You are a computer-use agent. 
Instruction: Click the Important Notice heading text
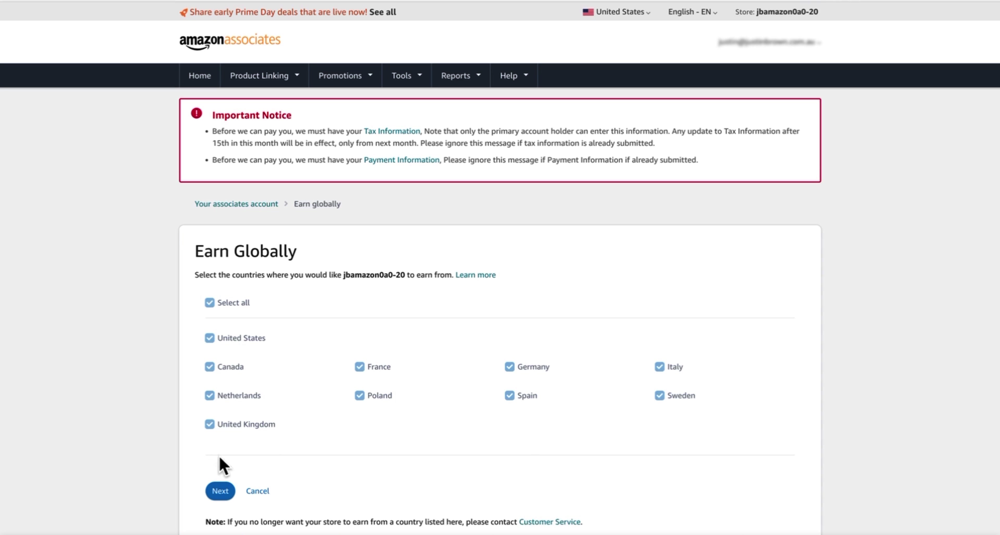[x=251, y=115]
